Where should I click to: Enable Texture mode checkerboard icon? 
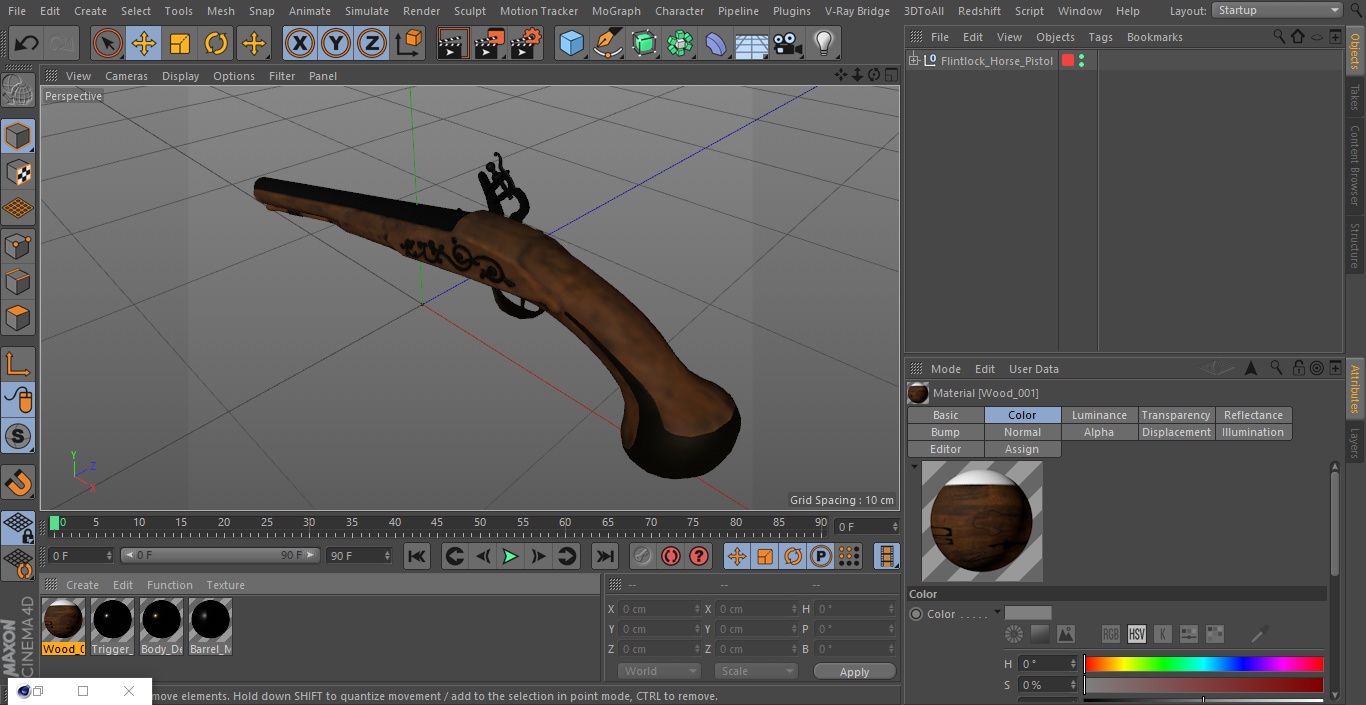click(x=18, y=172)
